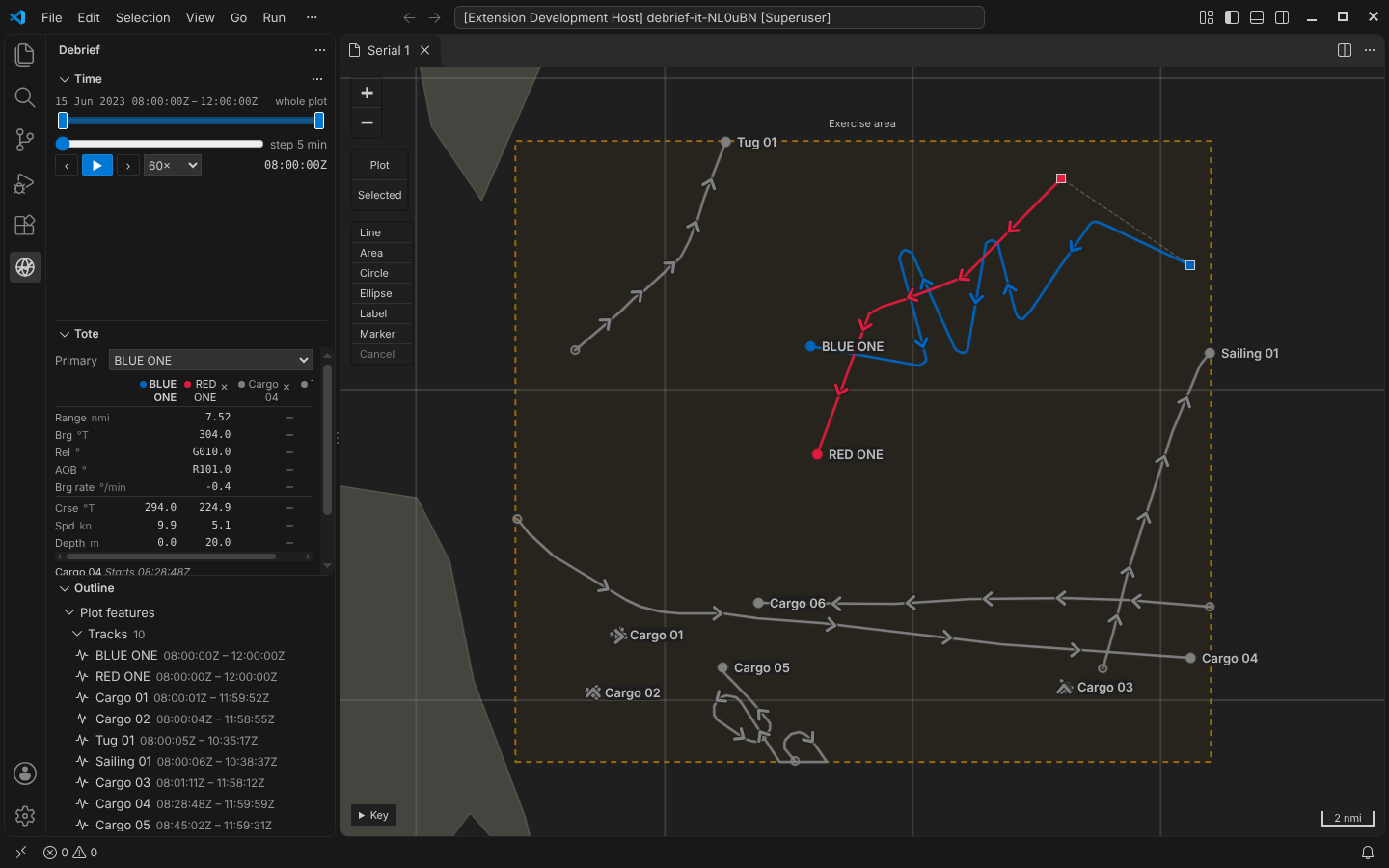Open Run and Debug view

(25, 182)
